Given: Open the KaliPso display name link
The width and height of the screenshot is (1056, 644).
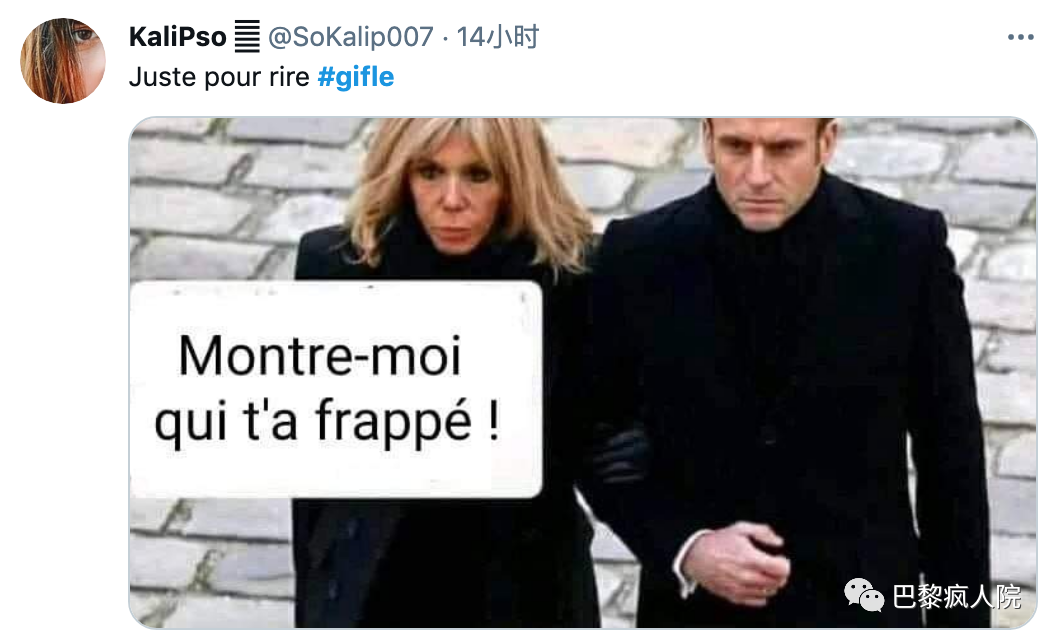Looking at the screenshot, I should click(x=178, y=37).
